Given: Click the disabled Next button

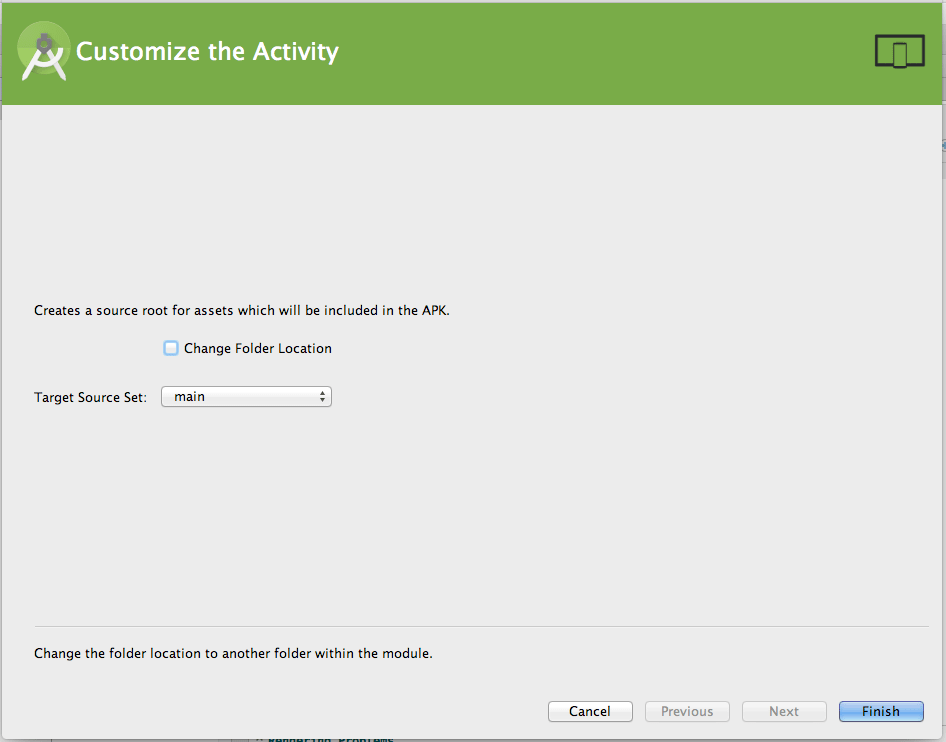Looking at the screenshot, I should point(784,711).
